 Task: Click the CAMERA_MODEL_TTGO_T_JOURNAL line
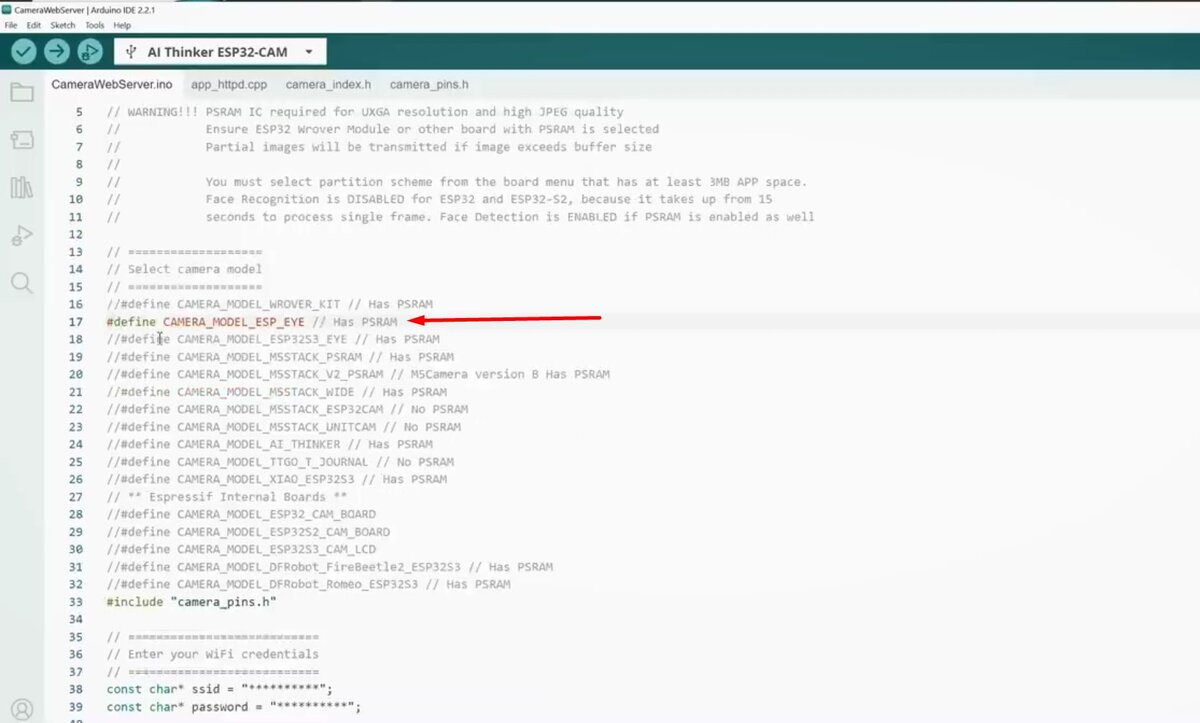pyautogui.click(x=280, y=462)
